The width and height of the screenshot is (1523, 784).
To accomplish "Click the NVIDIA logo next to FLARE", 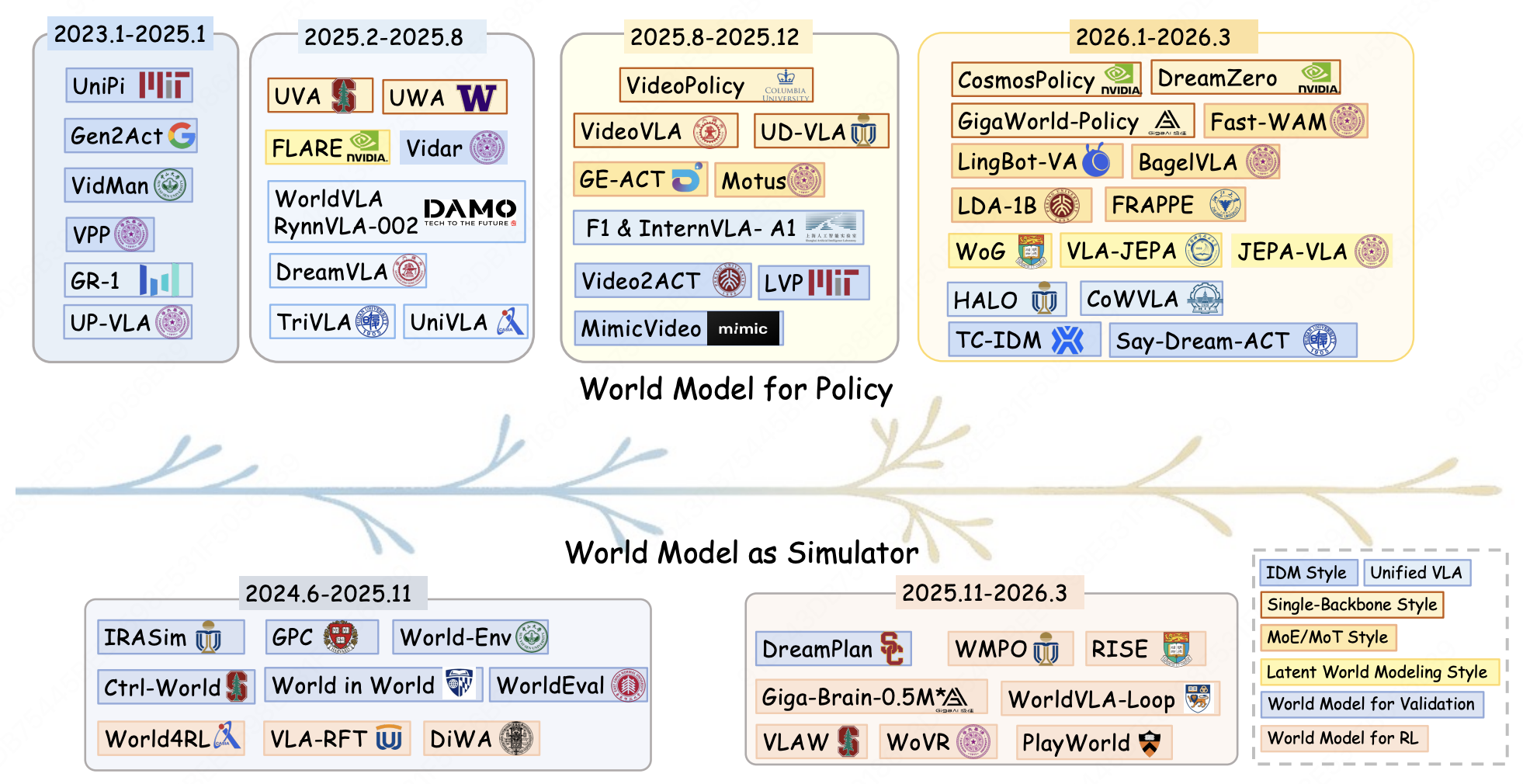I will click(366, 147).
